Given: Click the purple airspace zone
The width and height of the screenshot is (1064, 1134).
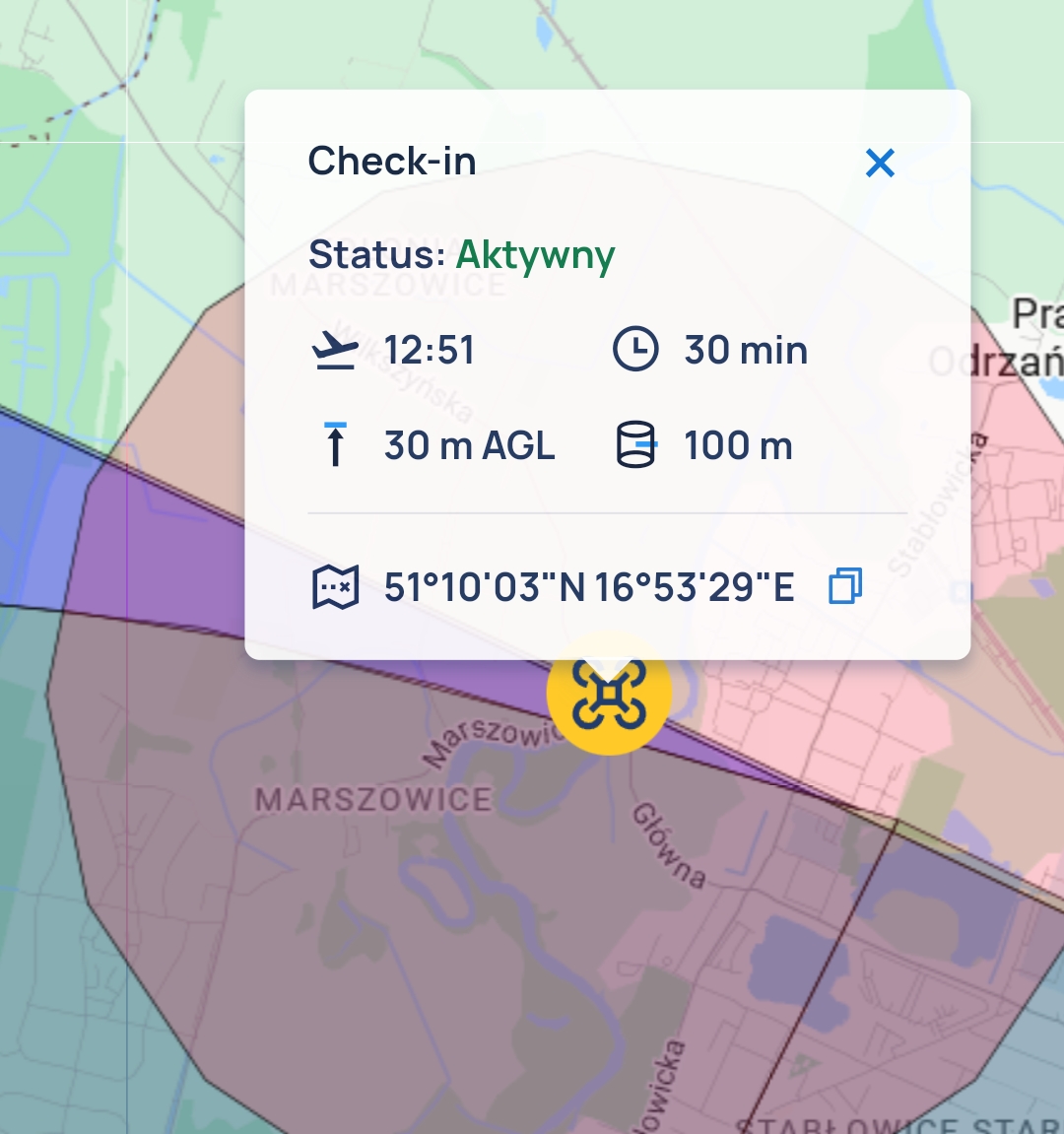Looking at the screenshot, I should (x=158, y=562).
